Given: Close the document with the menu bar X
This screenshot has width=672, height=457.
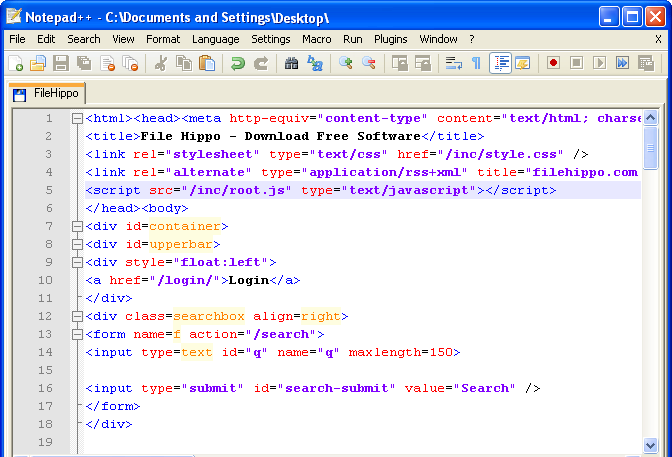Looking at the screenshot, I should click(658, 39).
